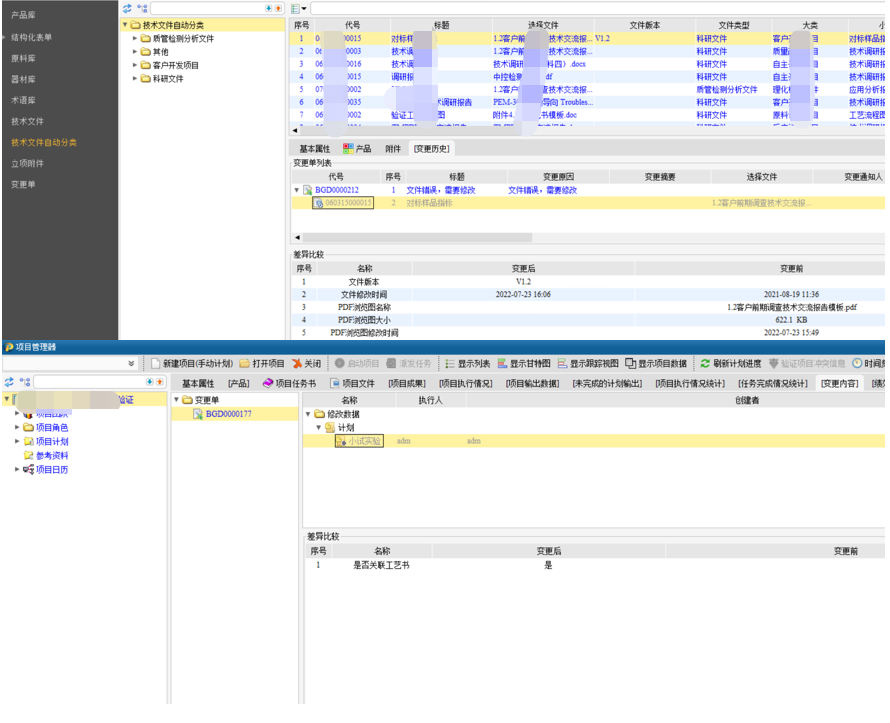Image resolution: width=890 pixels, height=723 pixels.
Task: Switch to the 基本属性 tab in upper panel
Action: point(314,148)
